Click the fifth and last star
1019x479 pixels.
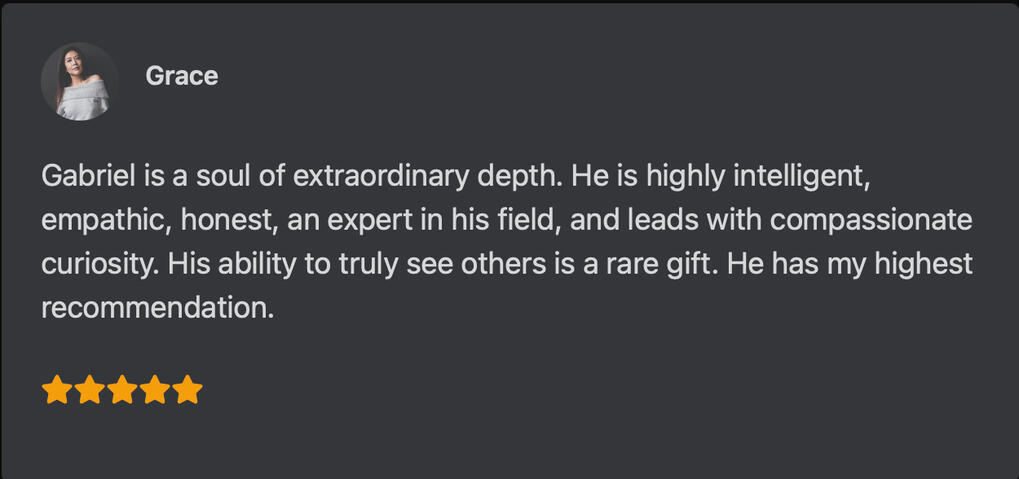(188, 390)
